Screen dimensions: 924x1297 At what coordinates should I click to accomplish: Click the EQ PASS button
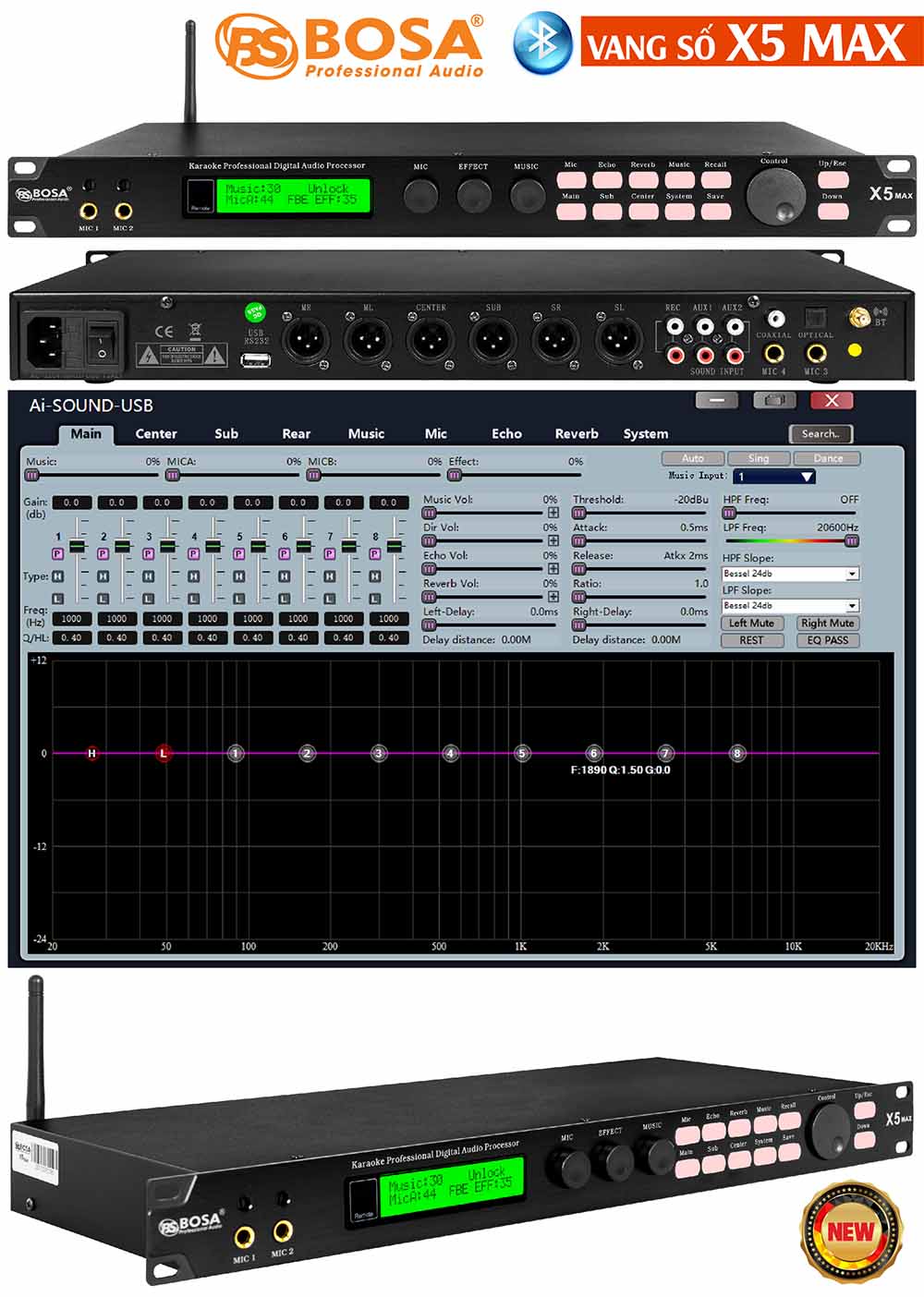tap(828, 640)
